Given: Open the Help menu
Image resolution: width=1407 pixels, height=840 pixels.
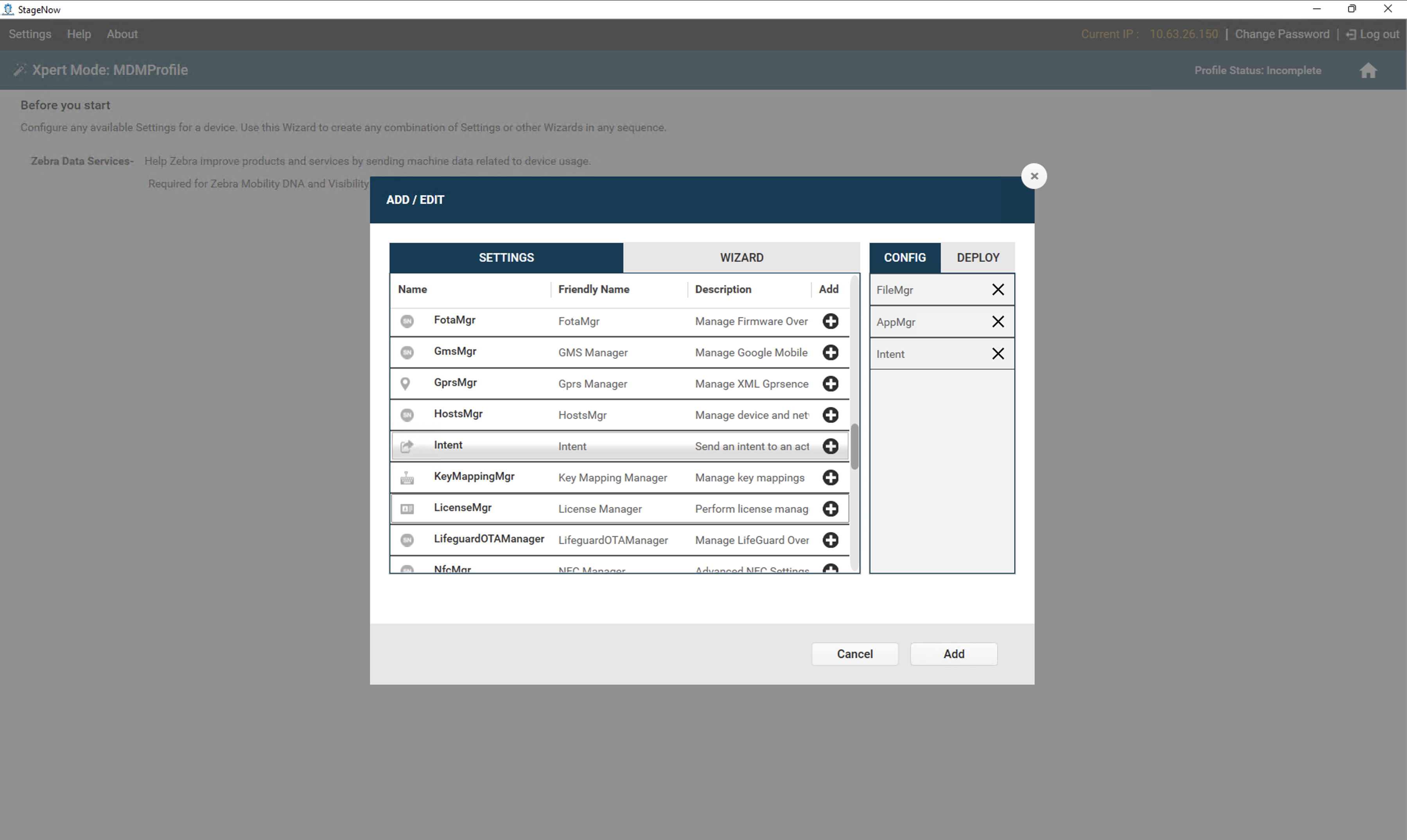Looking at the screenshot, I should point(79,34).
